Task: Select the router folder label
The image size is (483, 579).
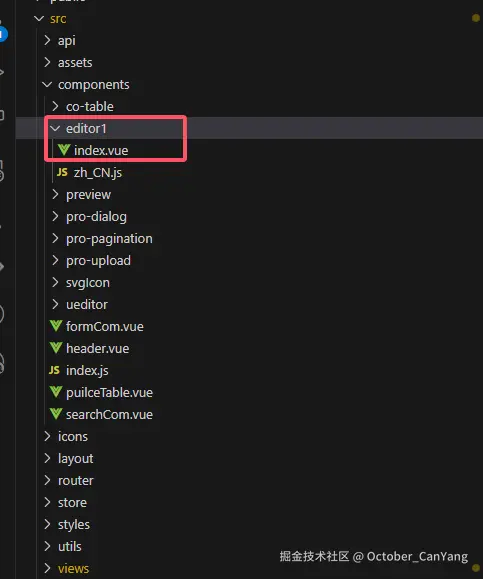Action: click(x=75, y=480)
